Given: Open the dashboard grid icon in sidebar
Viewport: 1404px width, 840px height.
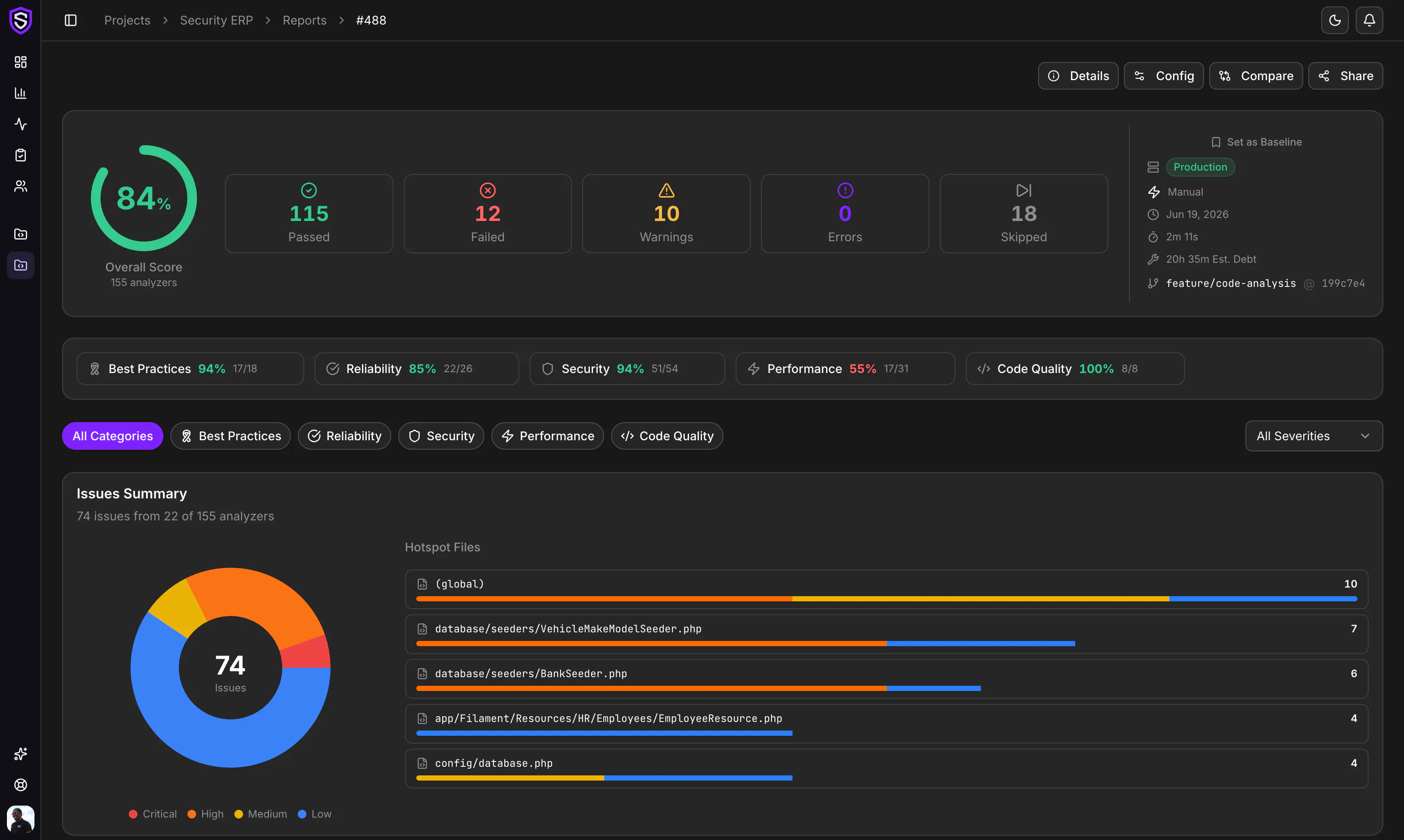Looking at the screenshot, I should 20,62.
